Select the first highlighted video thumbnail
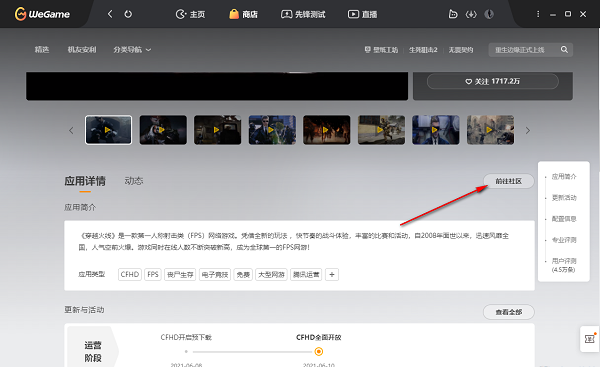The height and width of the screenshot is (367, 600). (x=108, y=130)
